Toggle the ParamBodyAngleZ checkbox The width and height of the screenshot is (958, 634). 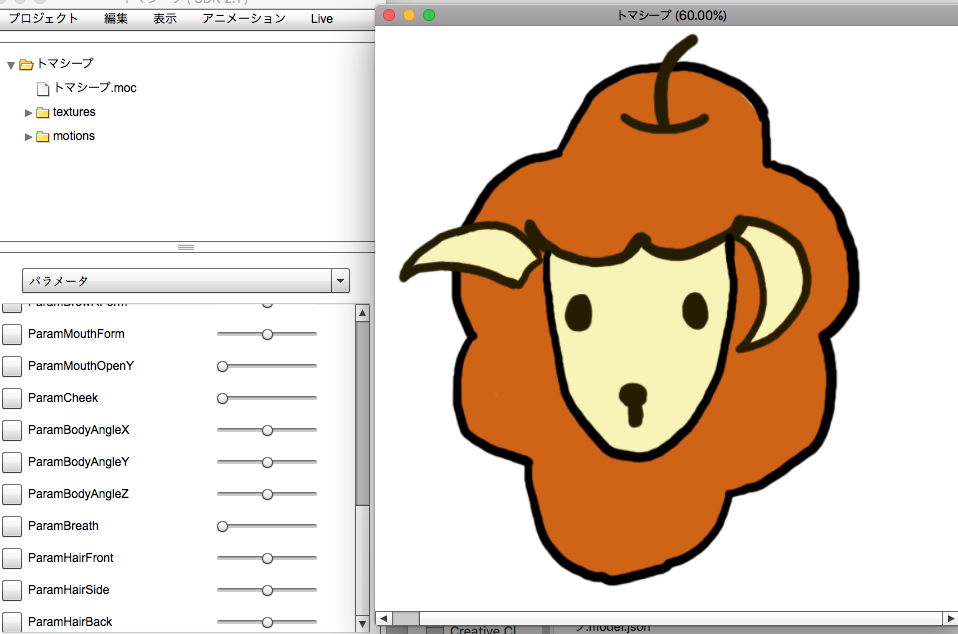coord(12,494)
